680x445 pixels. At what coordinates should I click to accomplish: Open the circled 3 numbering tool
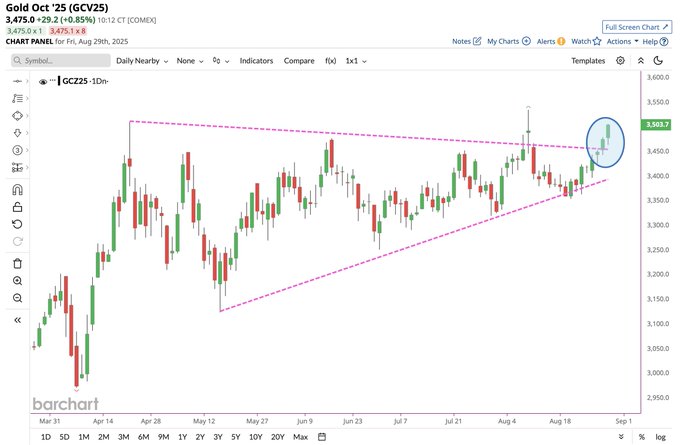click(x=17, y=150)
